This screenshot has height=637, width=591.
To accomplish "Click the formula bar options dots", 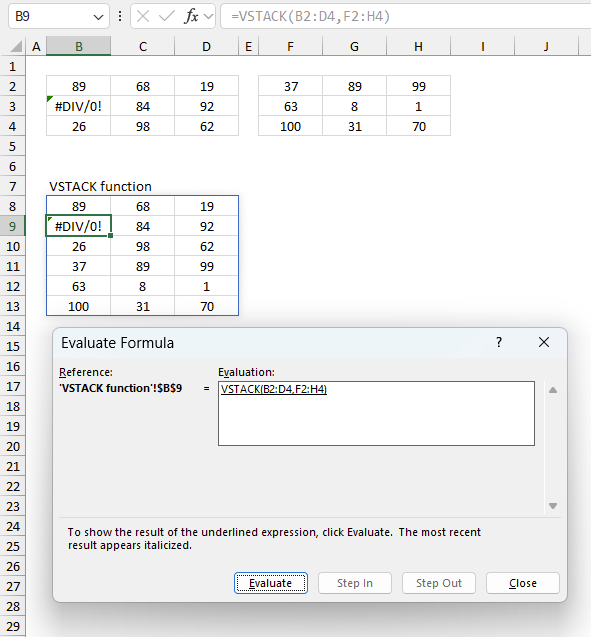I will (x=120, y=16).
